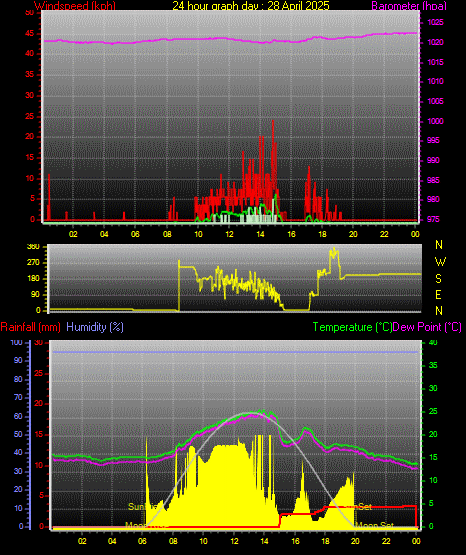Click the 60 value on humidity axis

[18, 416]
